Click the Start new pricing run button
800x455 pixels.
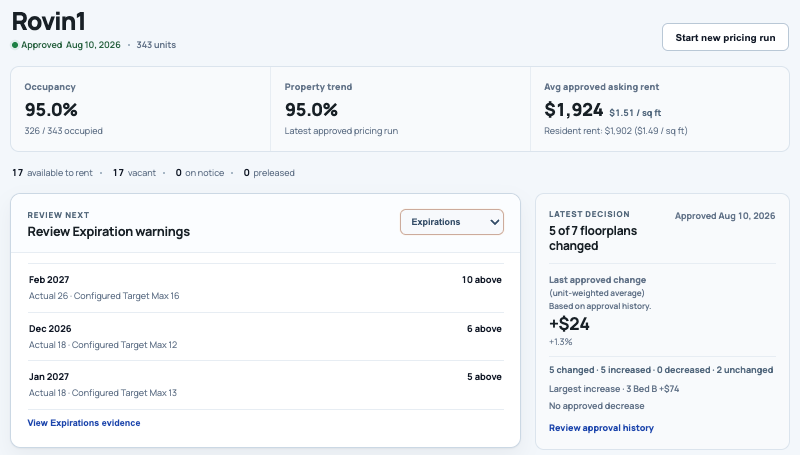click(x=725, y=37)
